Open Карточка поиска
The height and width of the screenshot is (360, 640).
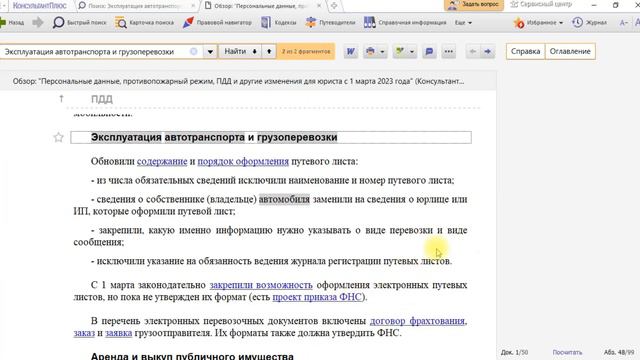click(144, 22)
